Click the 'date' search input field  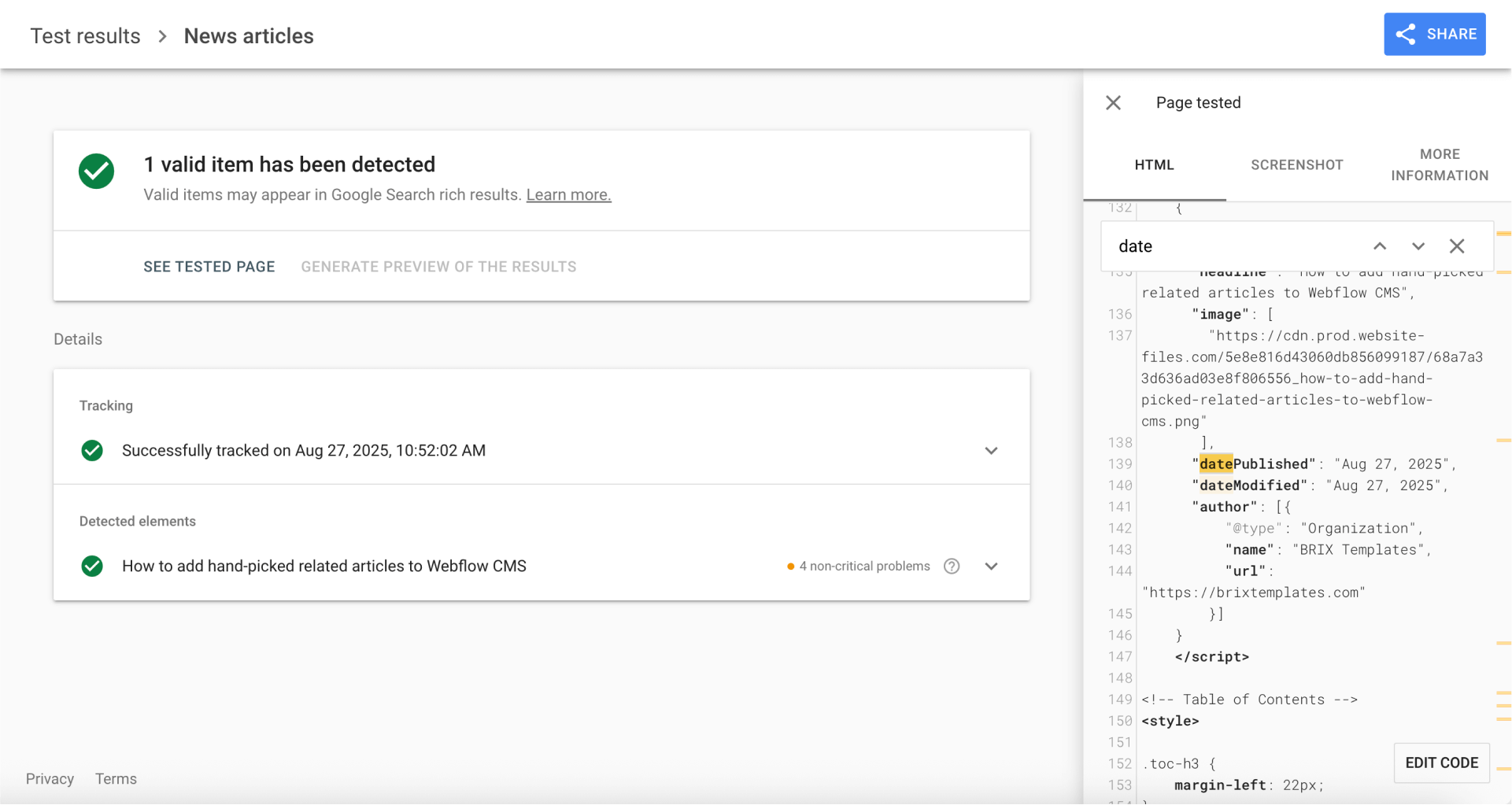[1236, 246]
